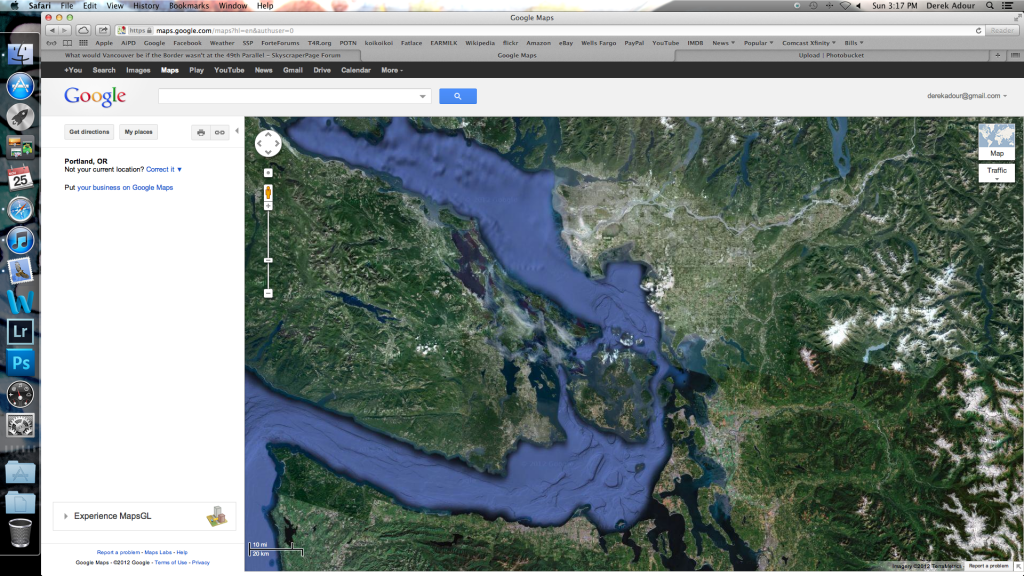Open the More dropdown in Google bar

pyautogui.click(x=392, y=70)
